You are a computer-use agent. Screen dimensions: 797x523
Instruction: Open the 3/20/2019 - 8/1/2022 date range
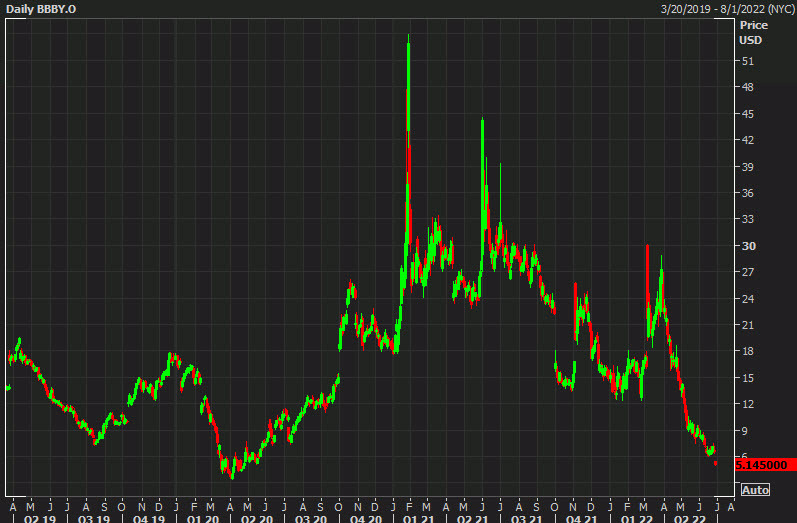727,9
